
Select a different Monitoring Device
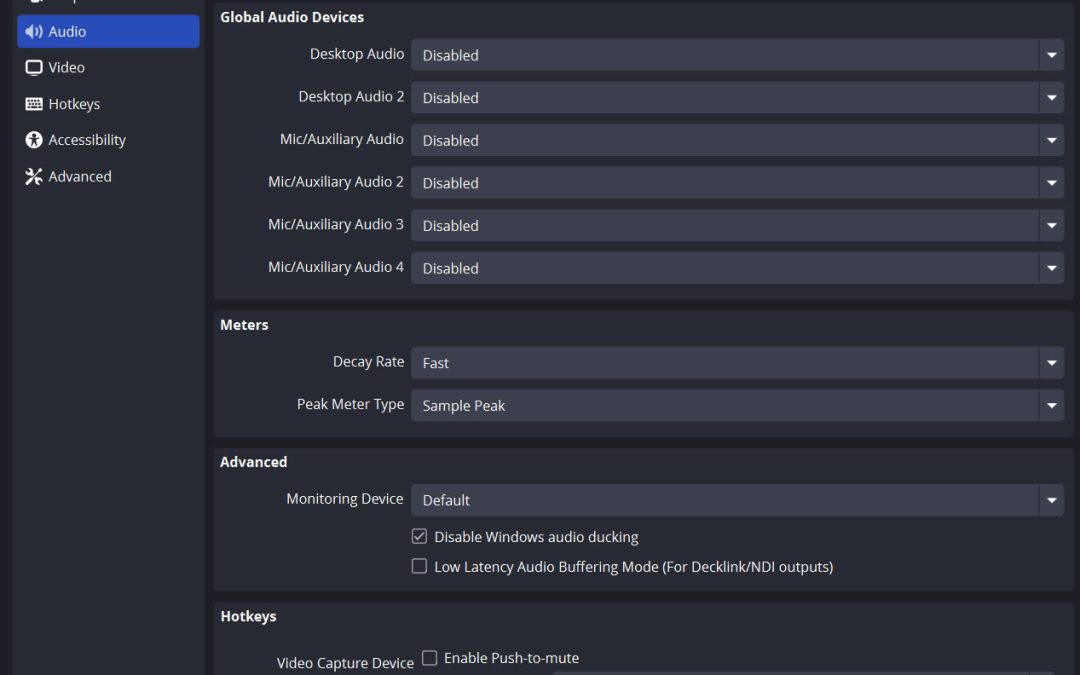coord(737,500)
